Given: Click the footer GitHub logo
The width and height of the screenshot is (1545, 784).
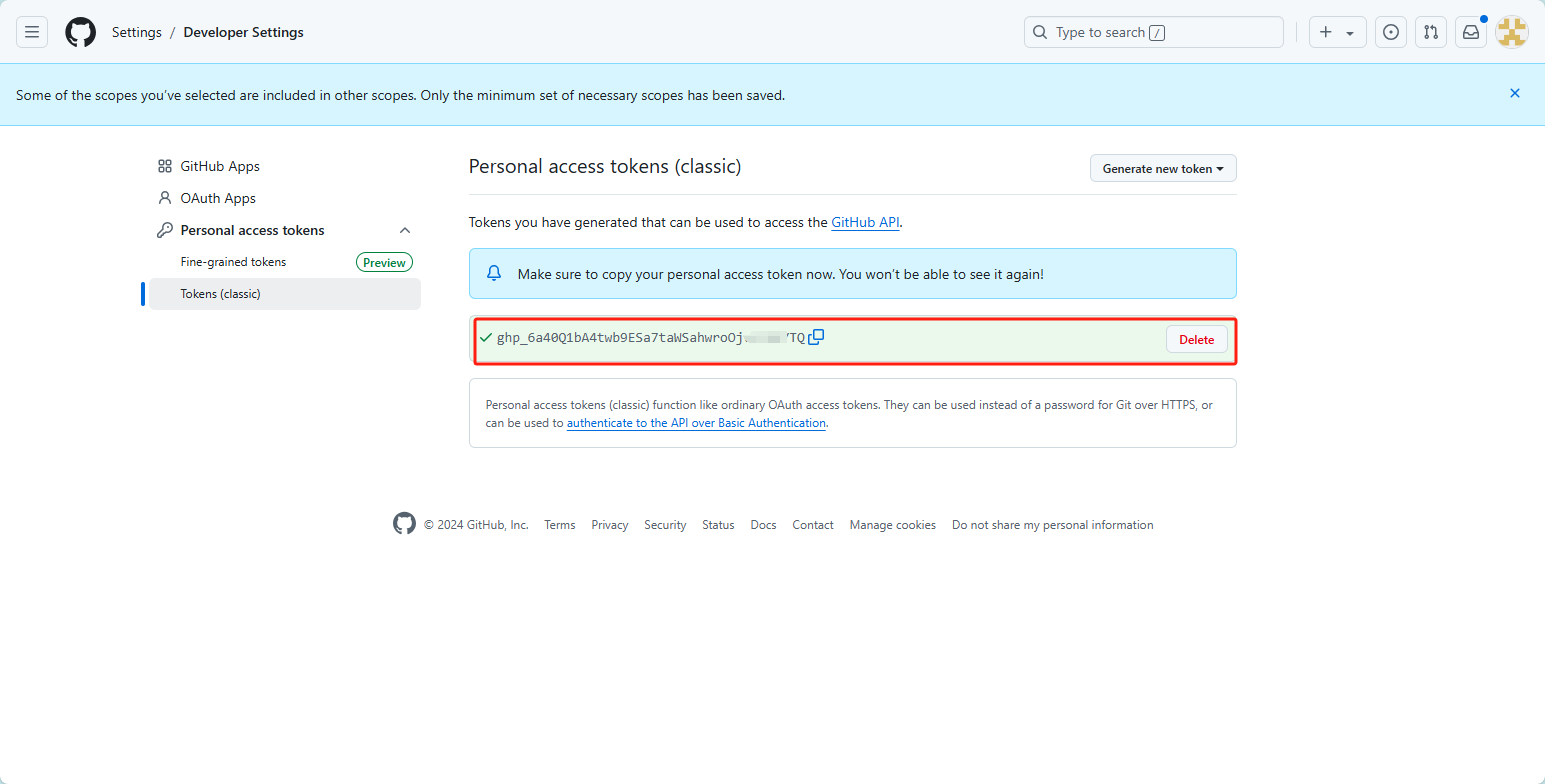Looking at the screenshot, I should (x=404, y=524).
